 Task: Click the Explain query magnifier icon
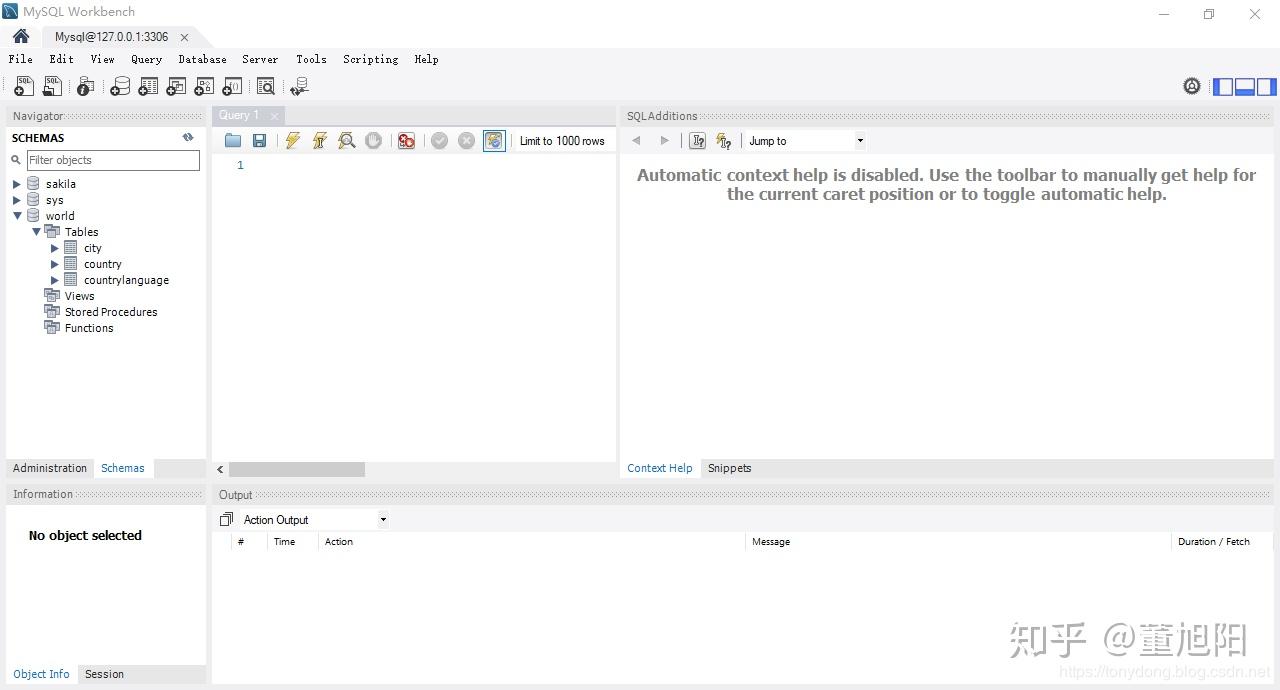[x=347, y=141]
